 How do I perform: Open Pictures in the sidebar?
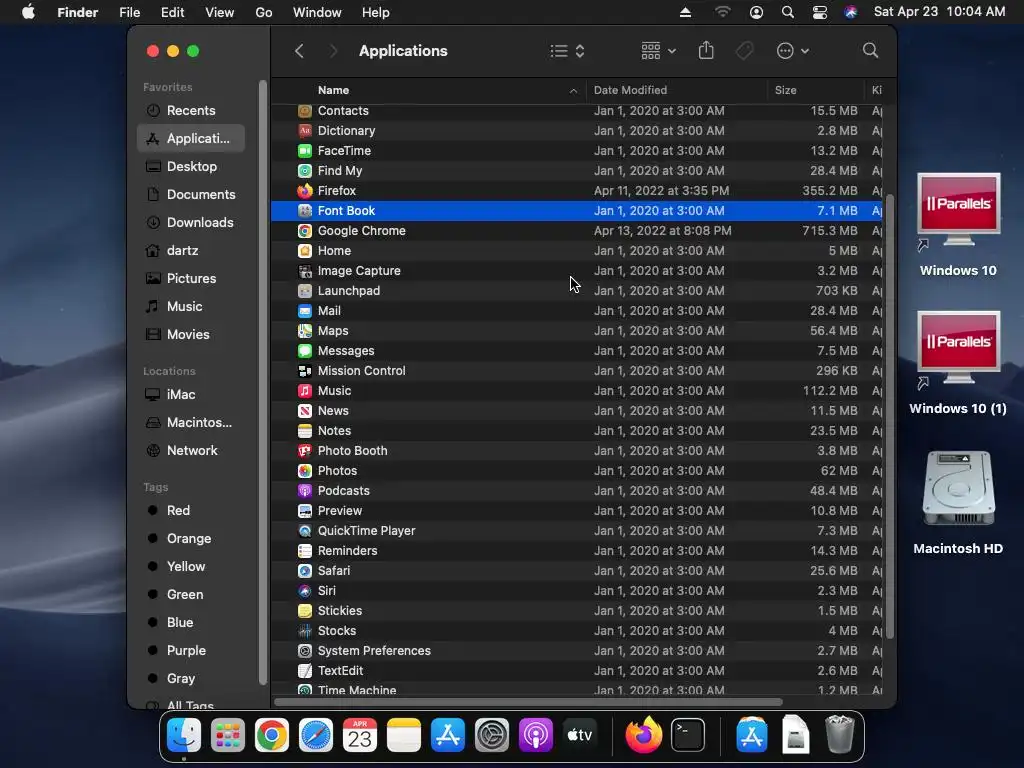tap(191, 279)
